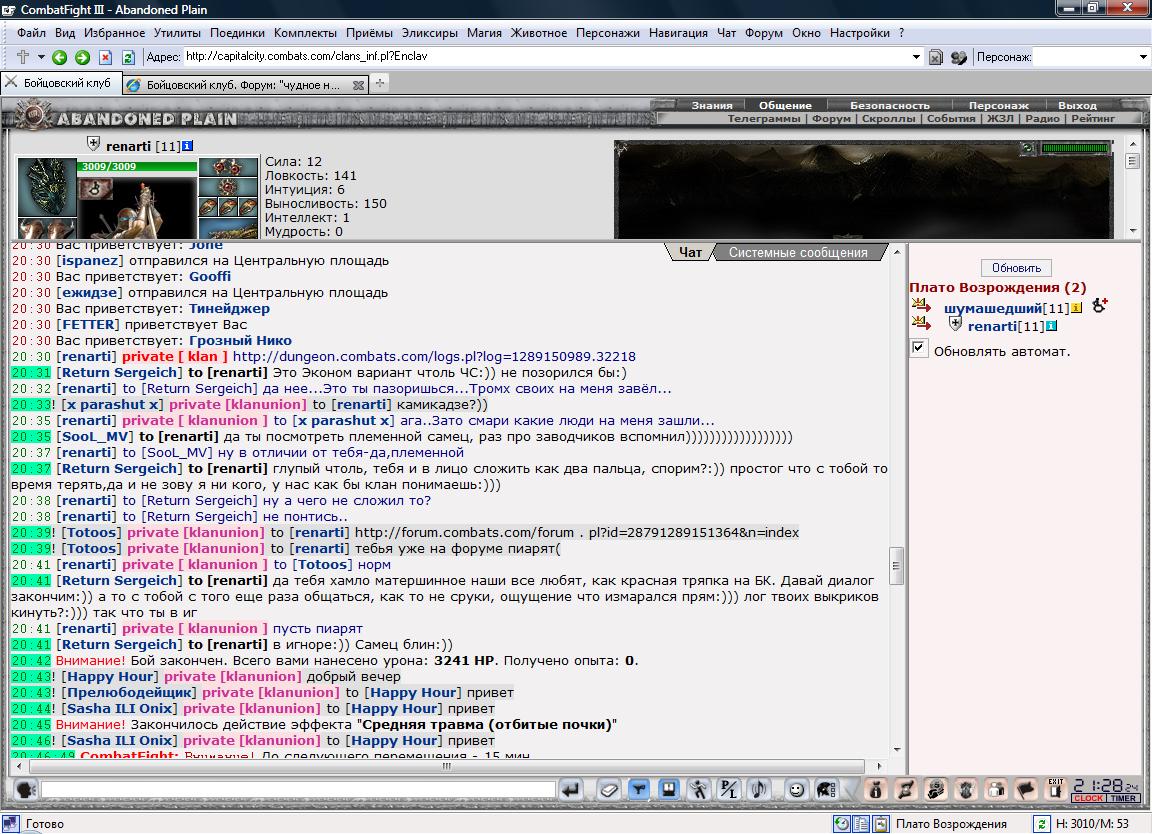Screen dimensions: 1152x834
Task: Open the Утилиты menu
Action: click(177, 33)
